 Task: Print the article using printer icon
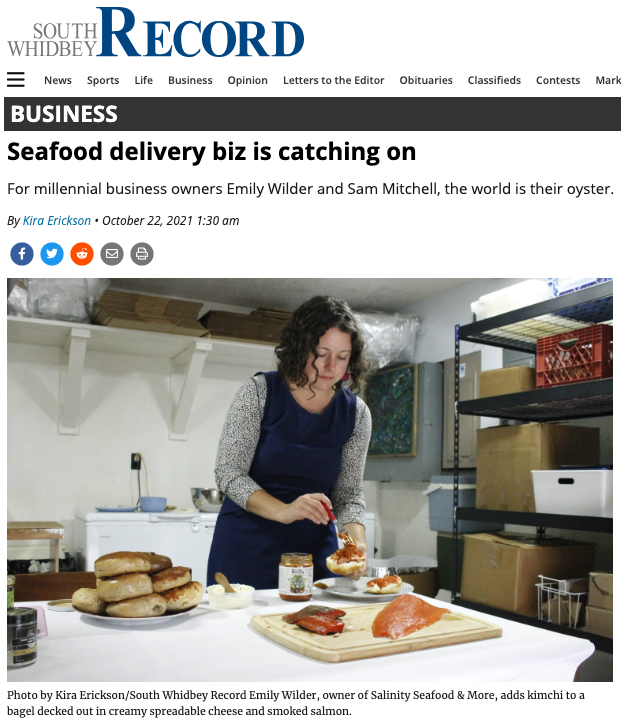coord(142,254)
